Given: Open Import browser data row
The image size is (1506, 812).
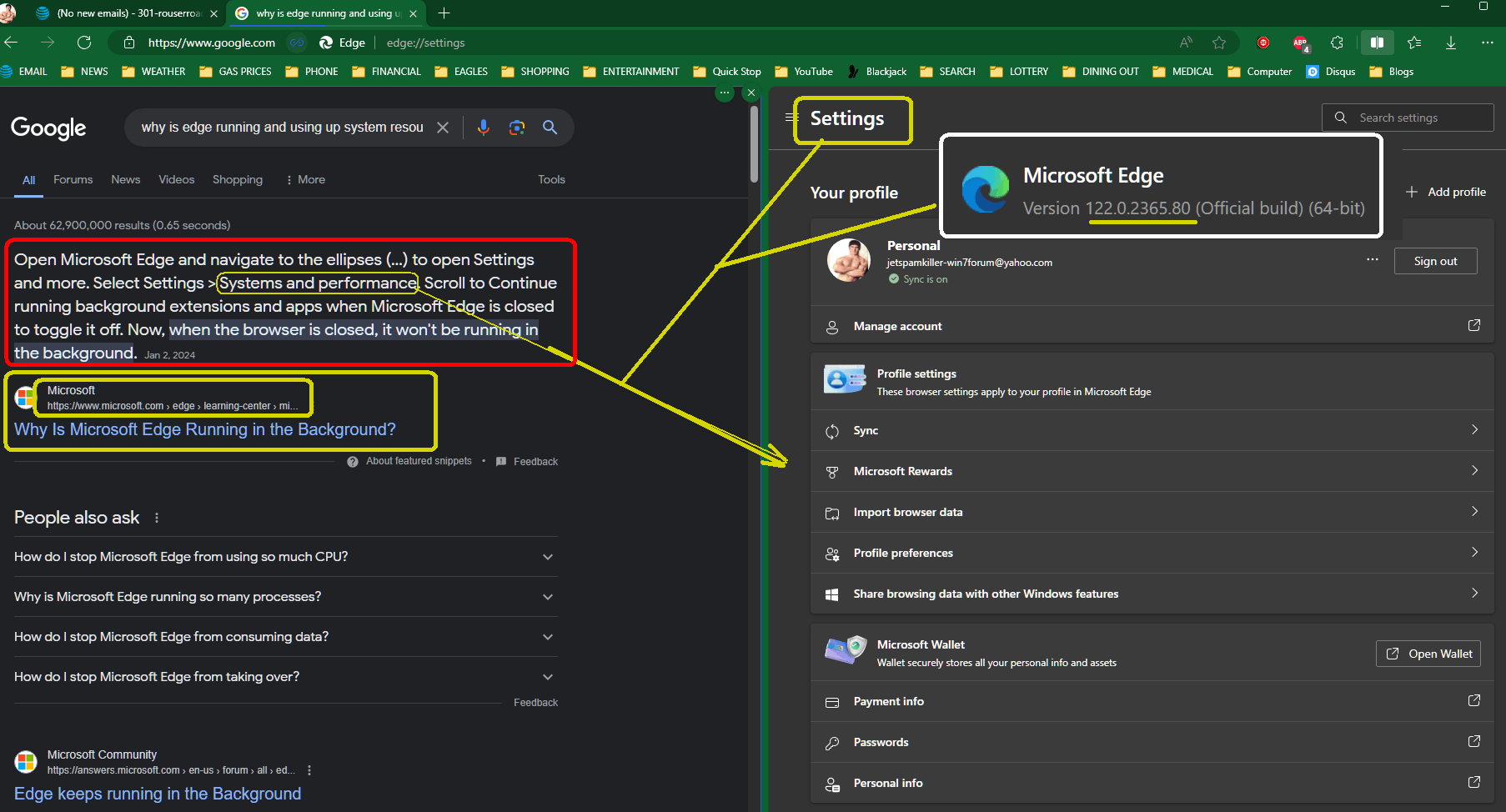Looking at the screenshot, I should pos(1152,513).
